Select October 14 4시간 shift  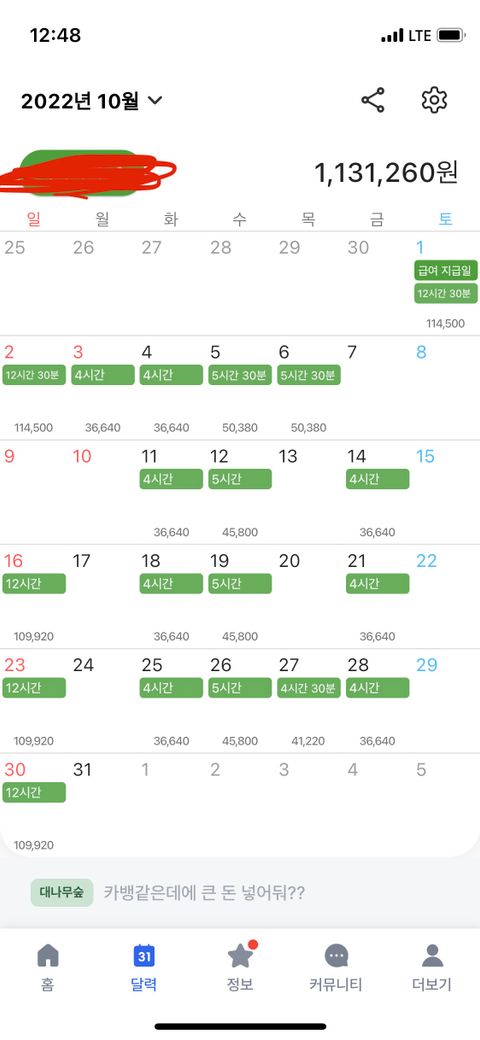[x=377, y=479]
